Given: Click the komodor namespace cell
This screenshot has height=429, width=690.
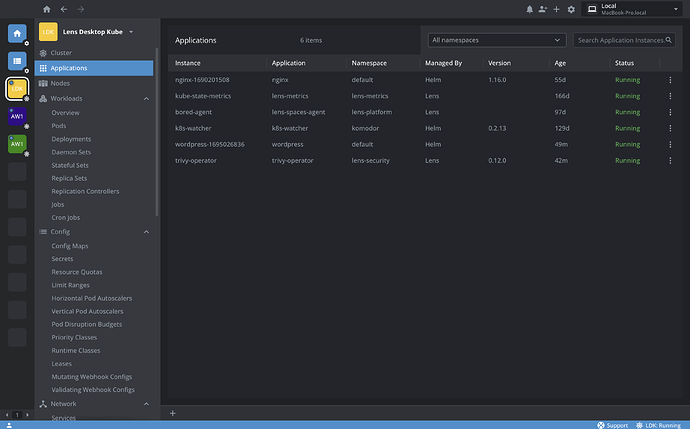Looking at the screenshot, I should coord(365,128).
